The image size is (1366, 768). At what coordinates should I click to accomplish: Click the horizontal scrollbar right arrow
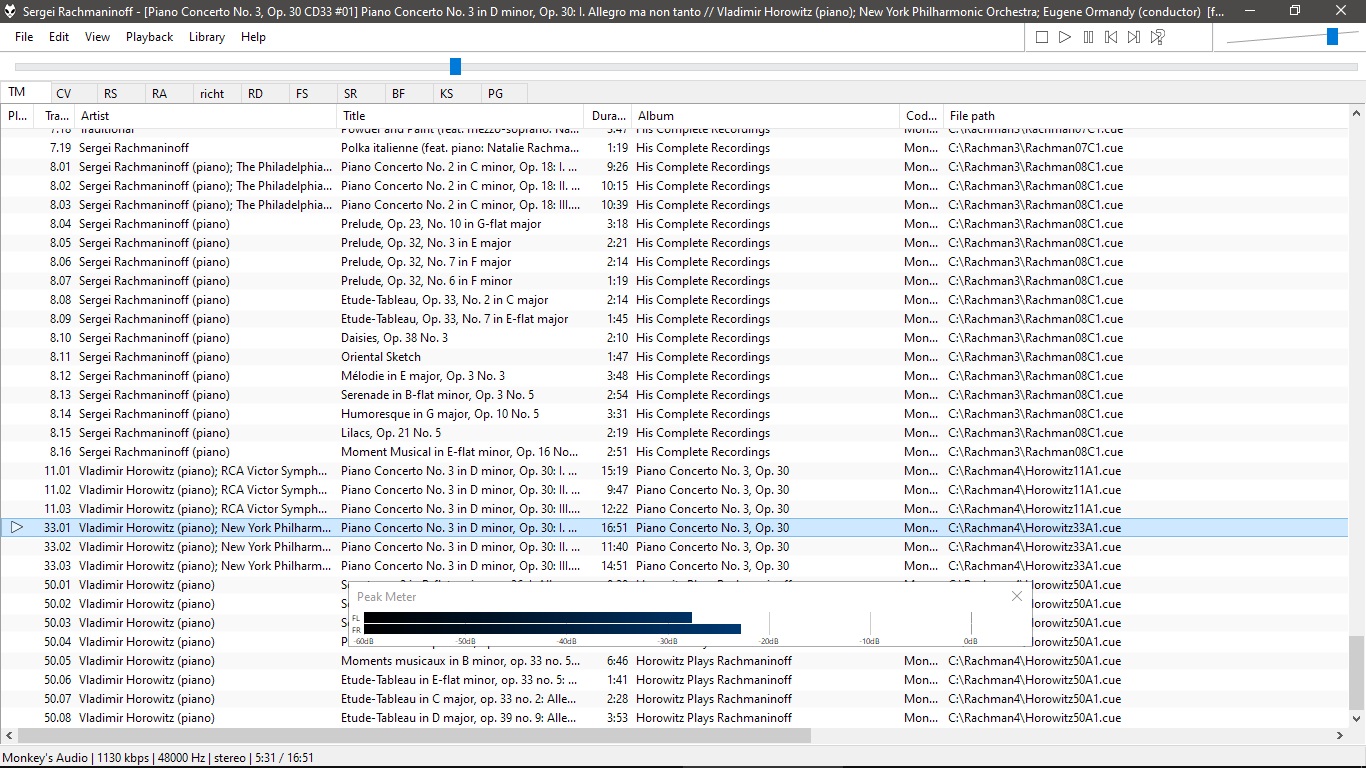[1340, 736]
